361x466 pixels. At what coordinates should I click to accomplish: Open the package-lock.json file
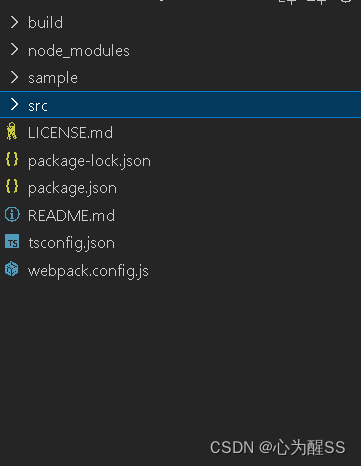pos(89,161)
